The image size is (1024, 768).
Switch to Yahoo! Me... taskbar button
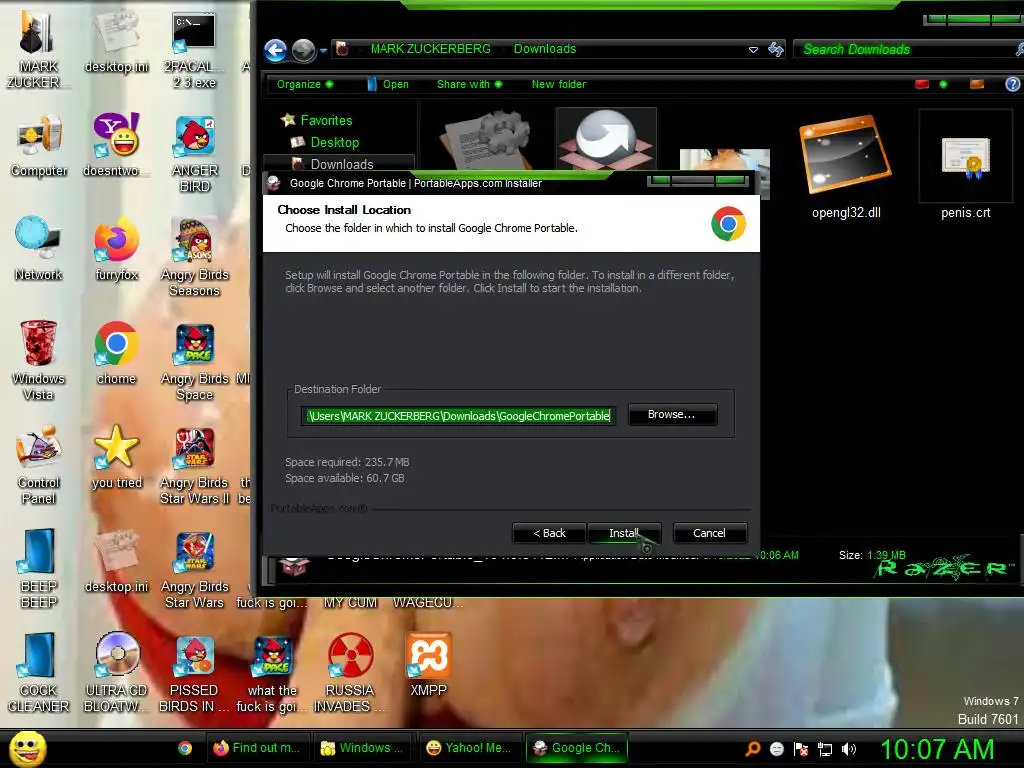click(x=470, y=748)
